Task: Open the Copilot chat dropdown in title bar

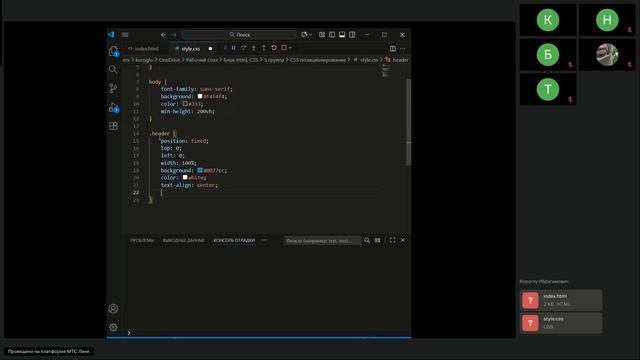Action: coord(307,35)
